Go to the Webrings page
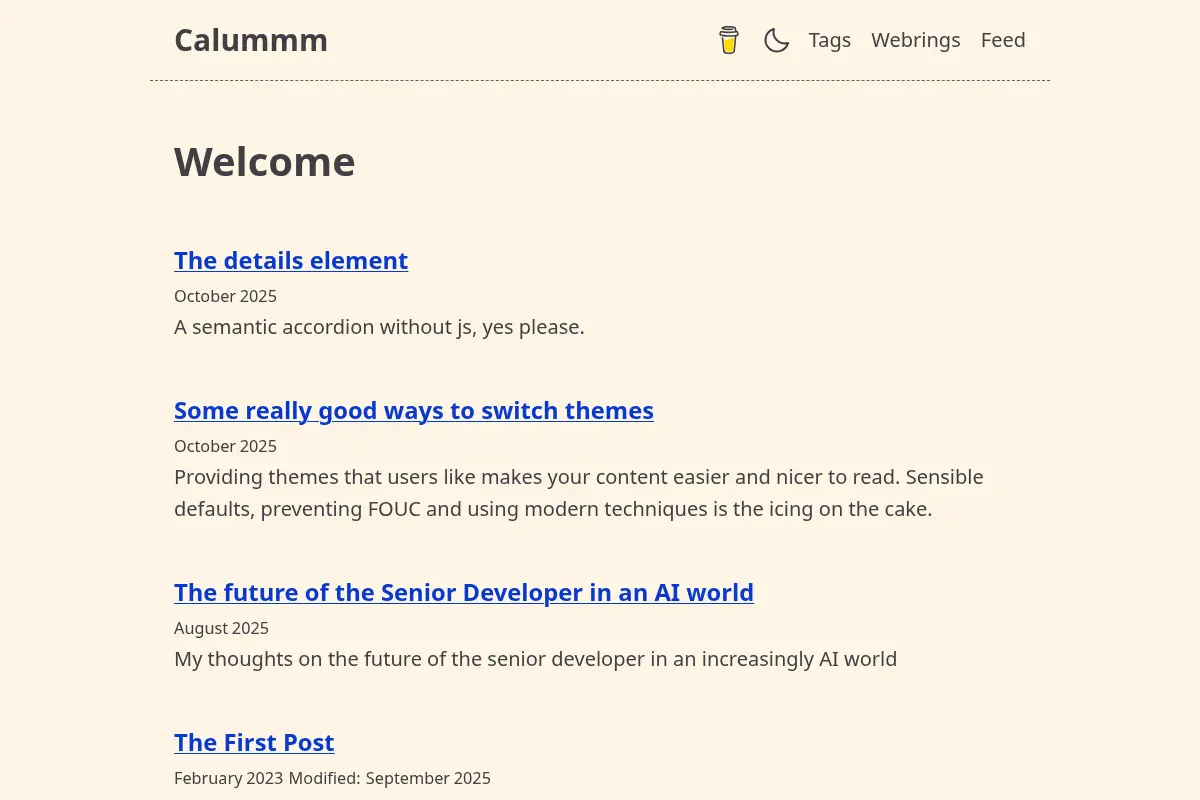 click(916, 40)
